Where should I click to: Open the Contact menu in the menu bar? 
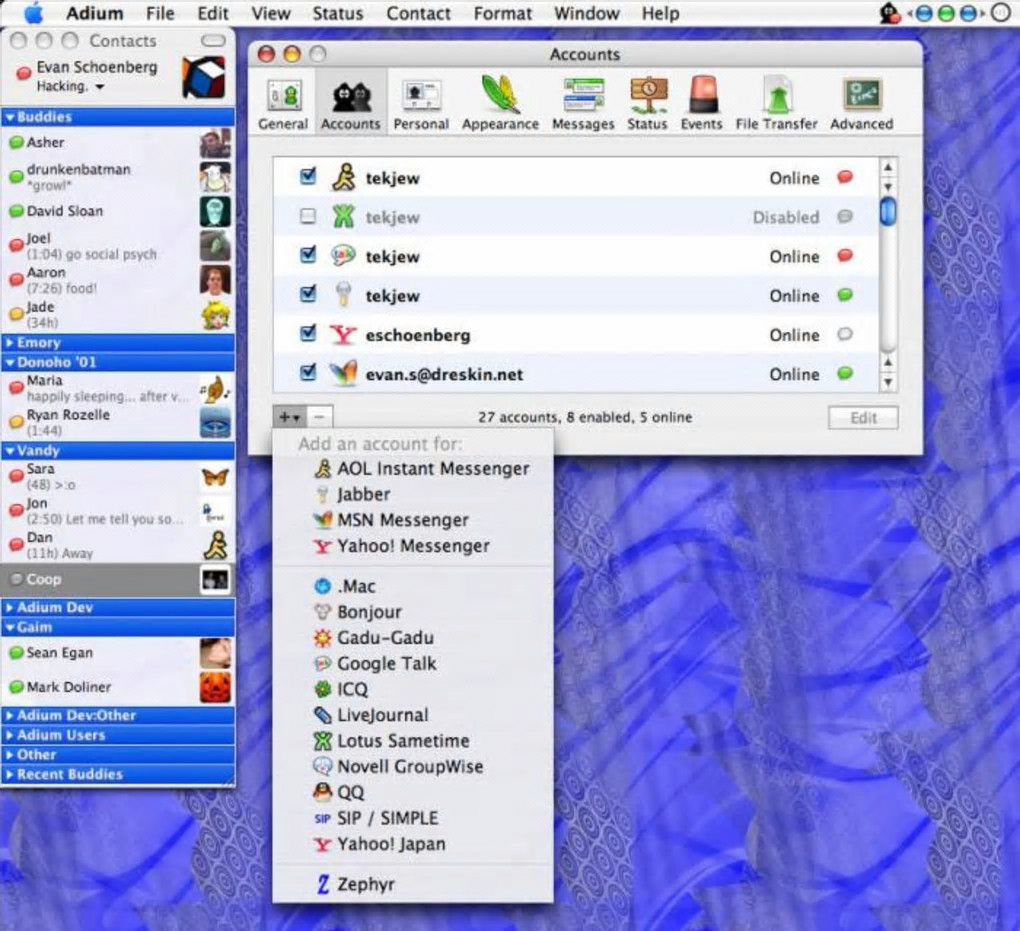pos(418,13)
